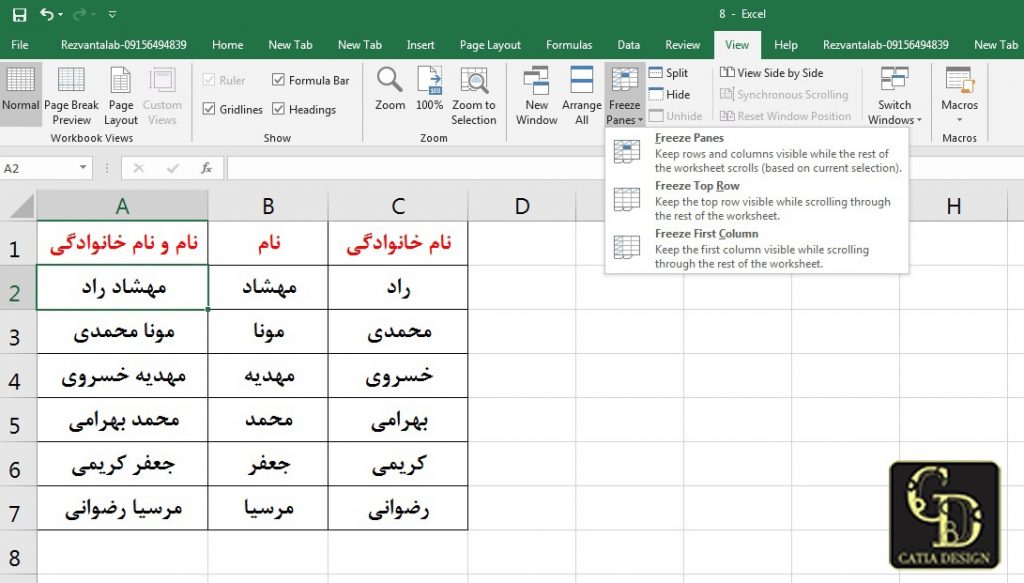Choose Freeze Top Row option
The width and height of the screenshot is (1024, 583).
click(x=757, y=200)
